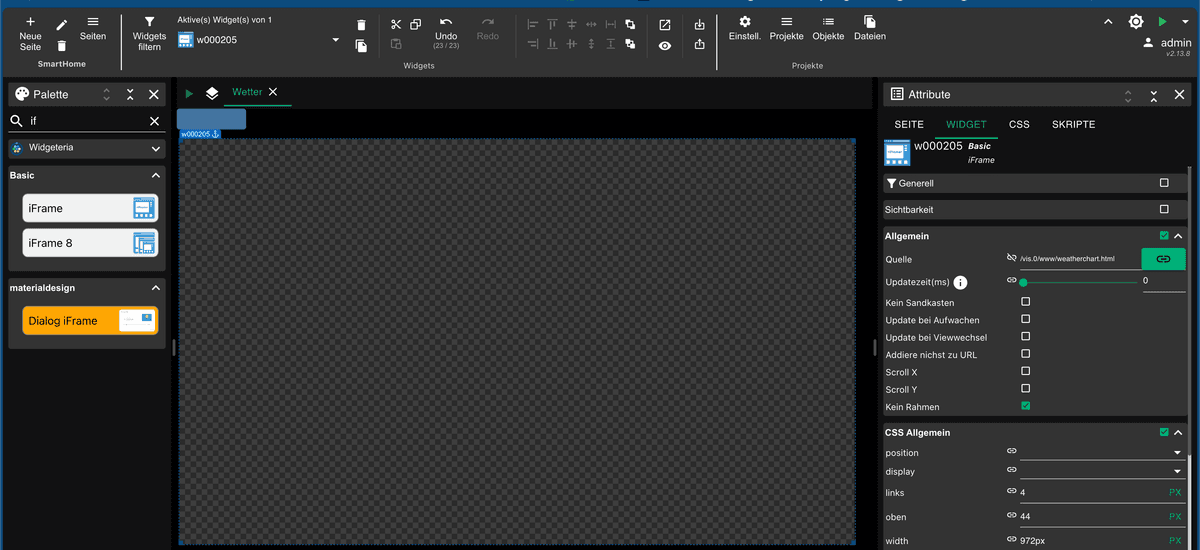
Task: Close the Attribute panel
Action: pyautogui.click(x=1177, y=94)
